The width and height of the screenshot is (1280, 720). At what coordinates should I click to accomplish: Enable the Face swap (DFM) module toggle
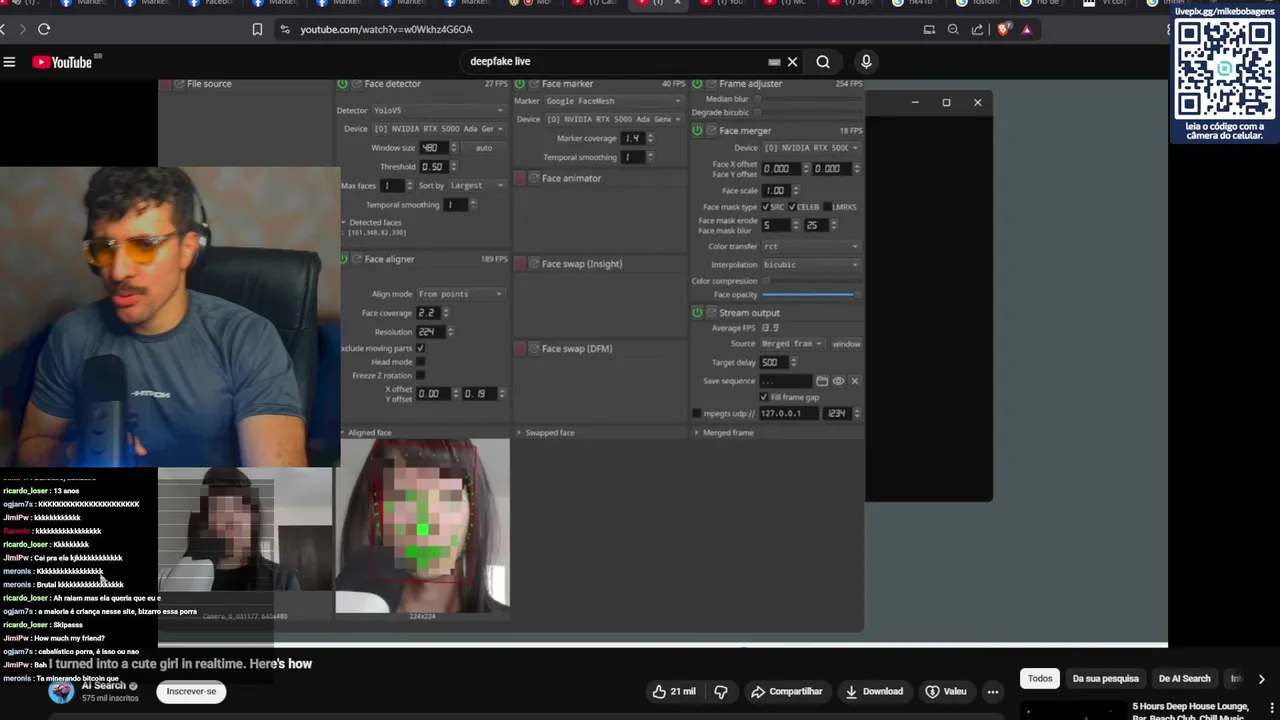tap(520, 349)
